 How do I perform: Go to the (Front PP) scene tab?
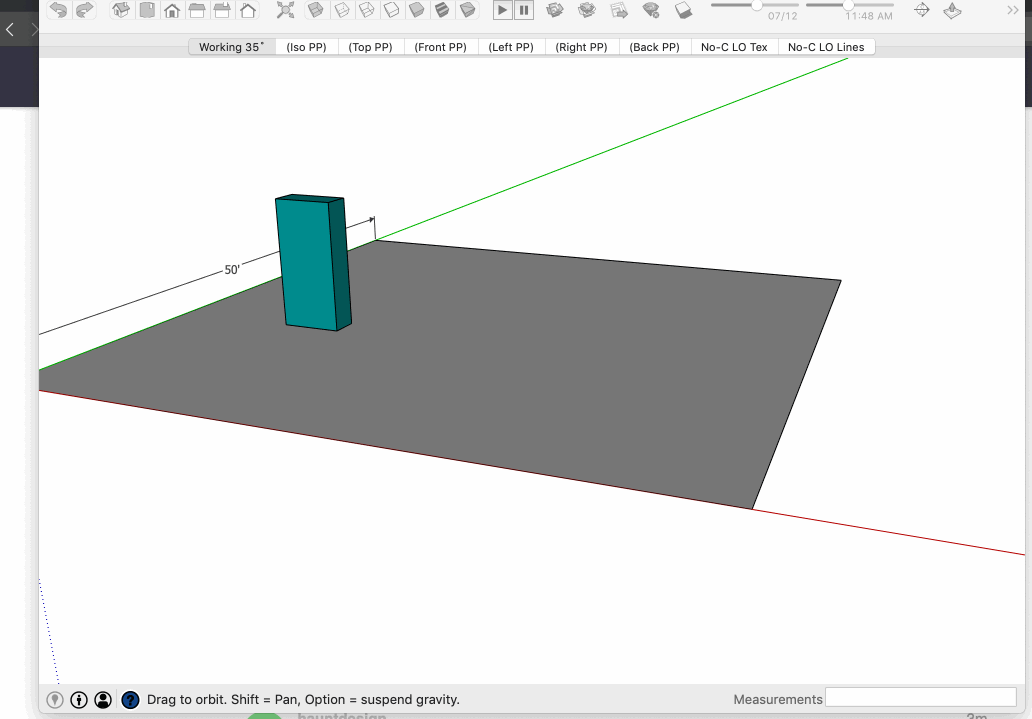point(440,47)
